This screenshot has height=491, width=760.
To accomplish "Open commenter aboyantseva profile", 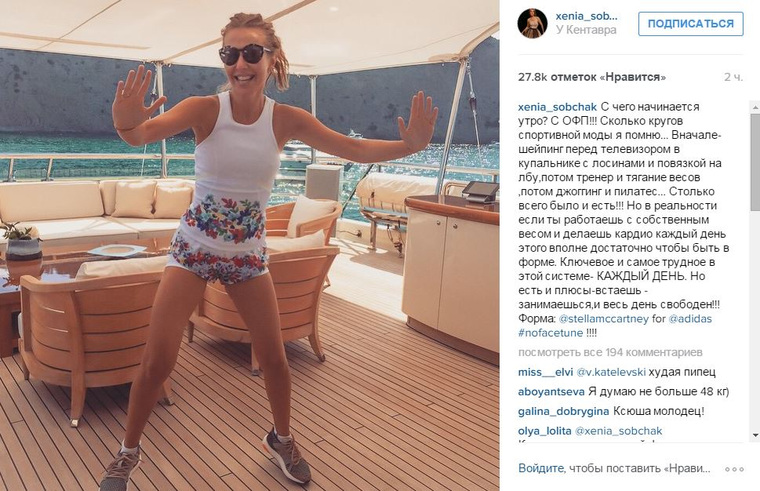I will [551, 392].
